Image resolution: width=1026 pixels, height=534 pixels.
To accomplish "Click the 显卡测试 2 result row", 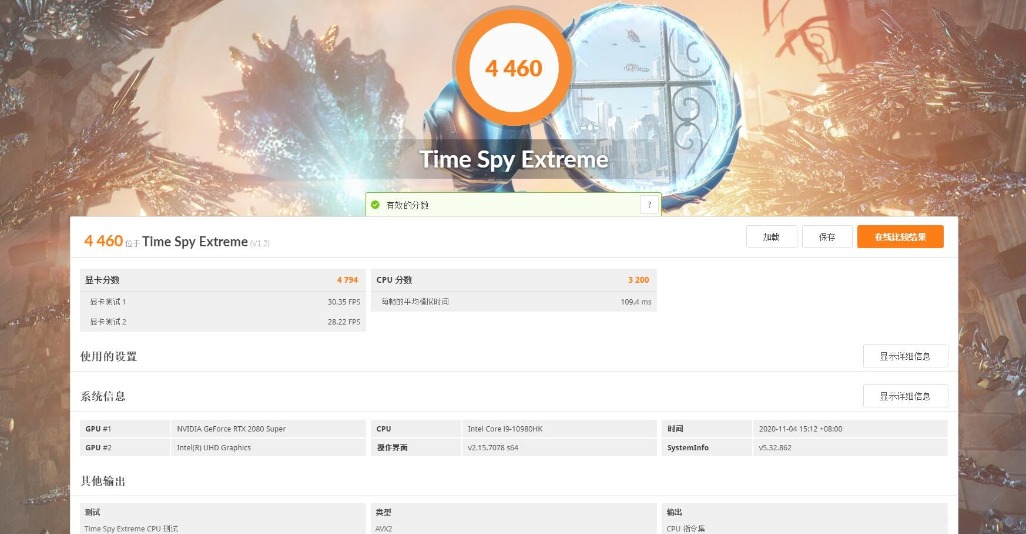I will (222, 321).
